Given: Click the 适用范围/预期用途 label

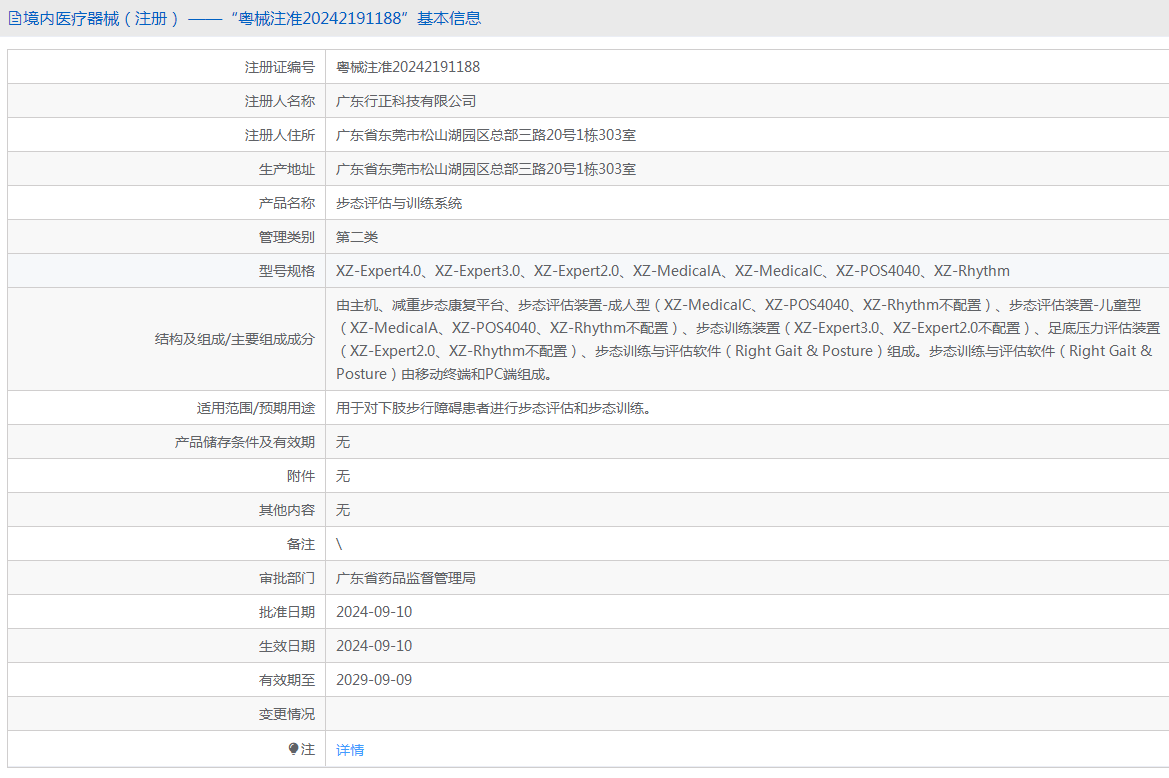Looking at the screenshot, I should [x=256, y=408].
